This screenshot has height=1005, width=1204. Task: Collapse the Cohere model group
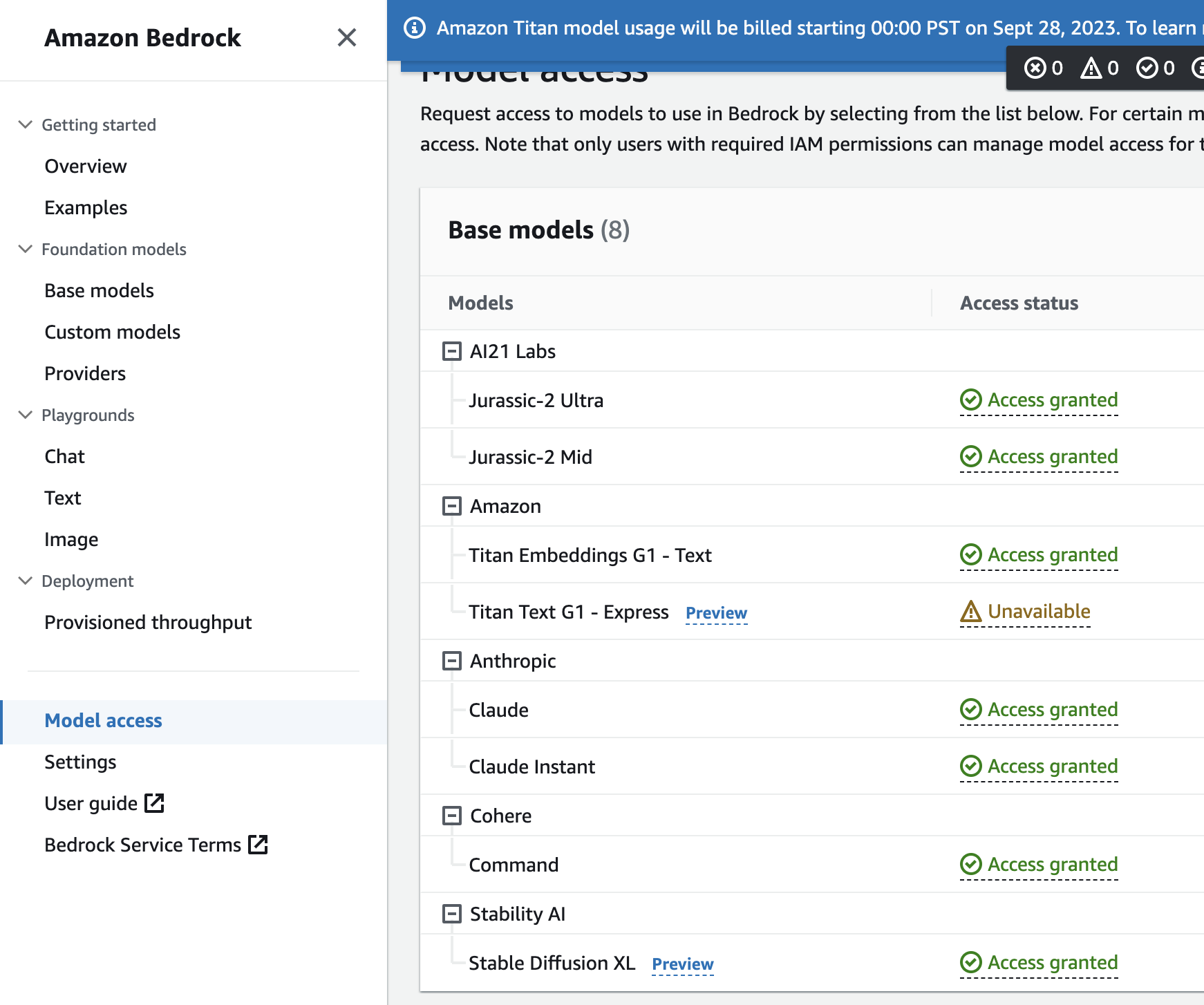(x=452, y=816)
